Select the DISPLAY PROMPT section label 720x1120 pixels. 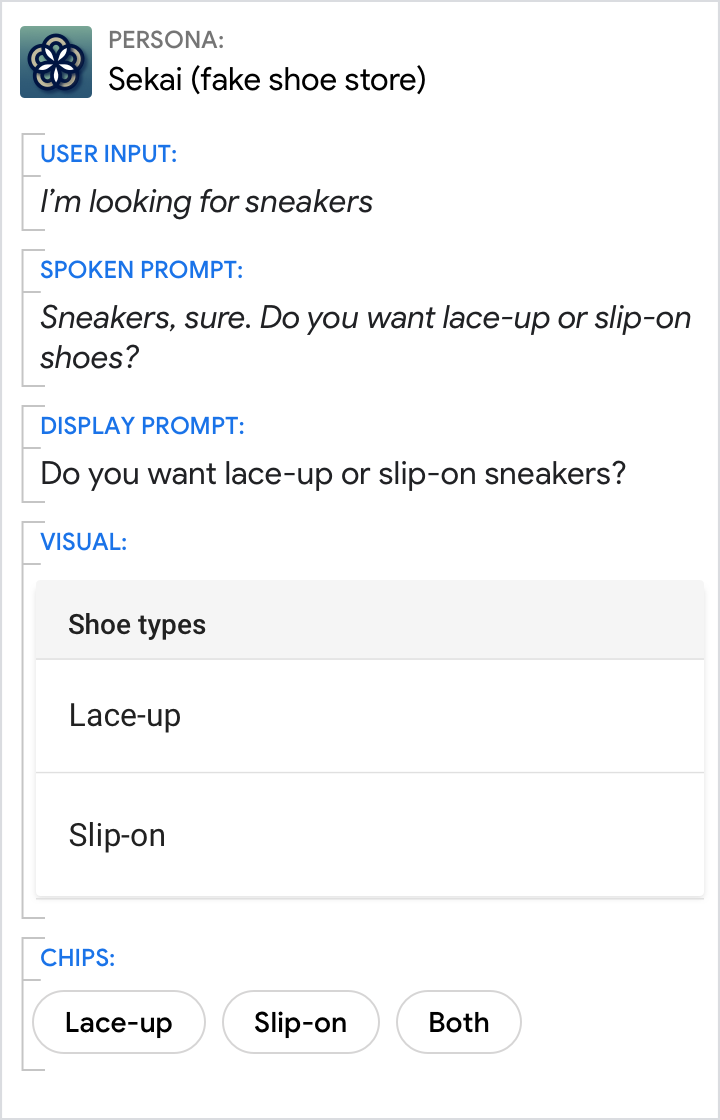pos(142,426)
